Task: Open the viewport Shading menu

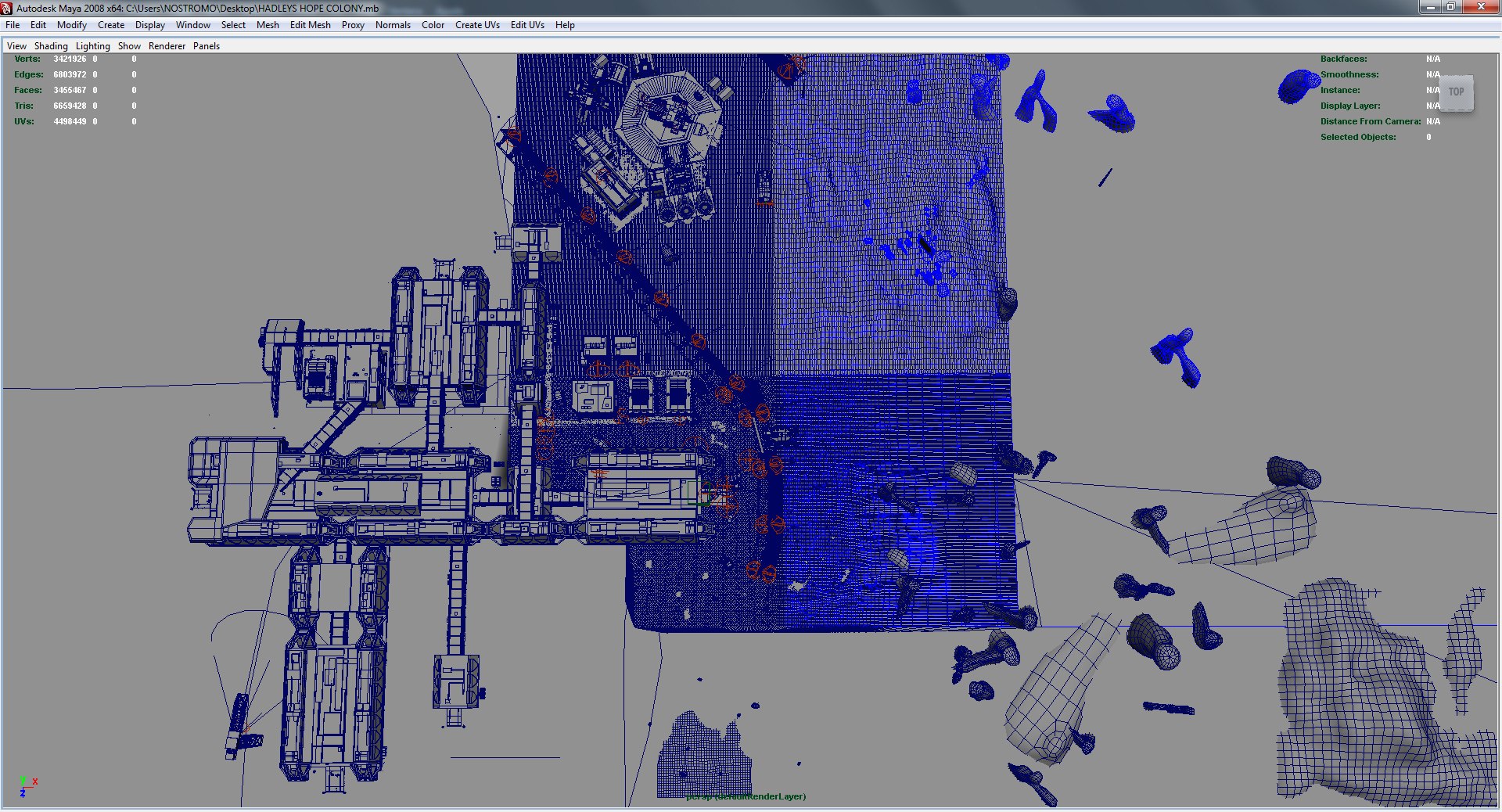Action: pos(51,46)
